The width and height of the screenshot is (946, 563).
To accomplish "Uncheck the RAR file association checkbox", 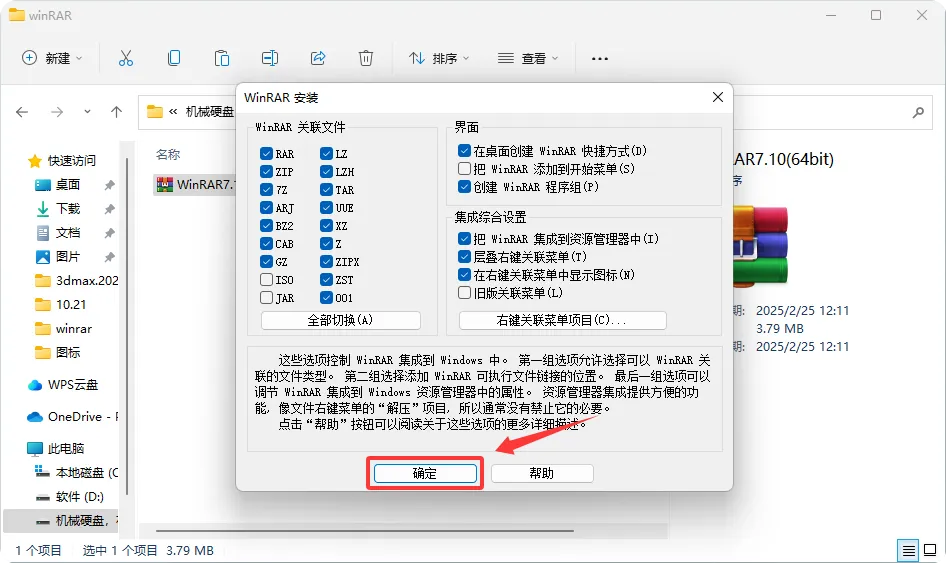I will click(266, 153).
